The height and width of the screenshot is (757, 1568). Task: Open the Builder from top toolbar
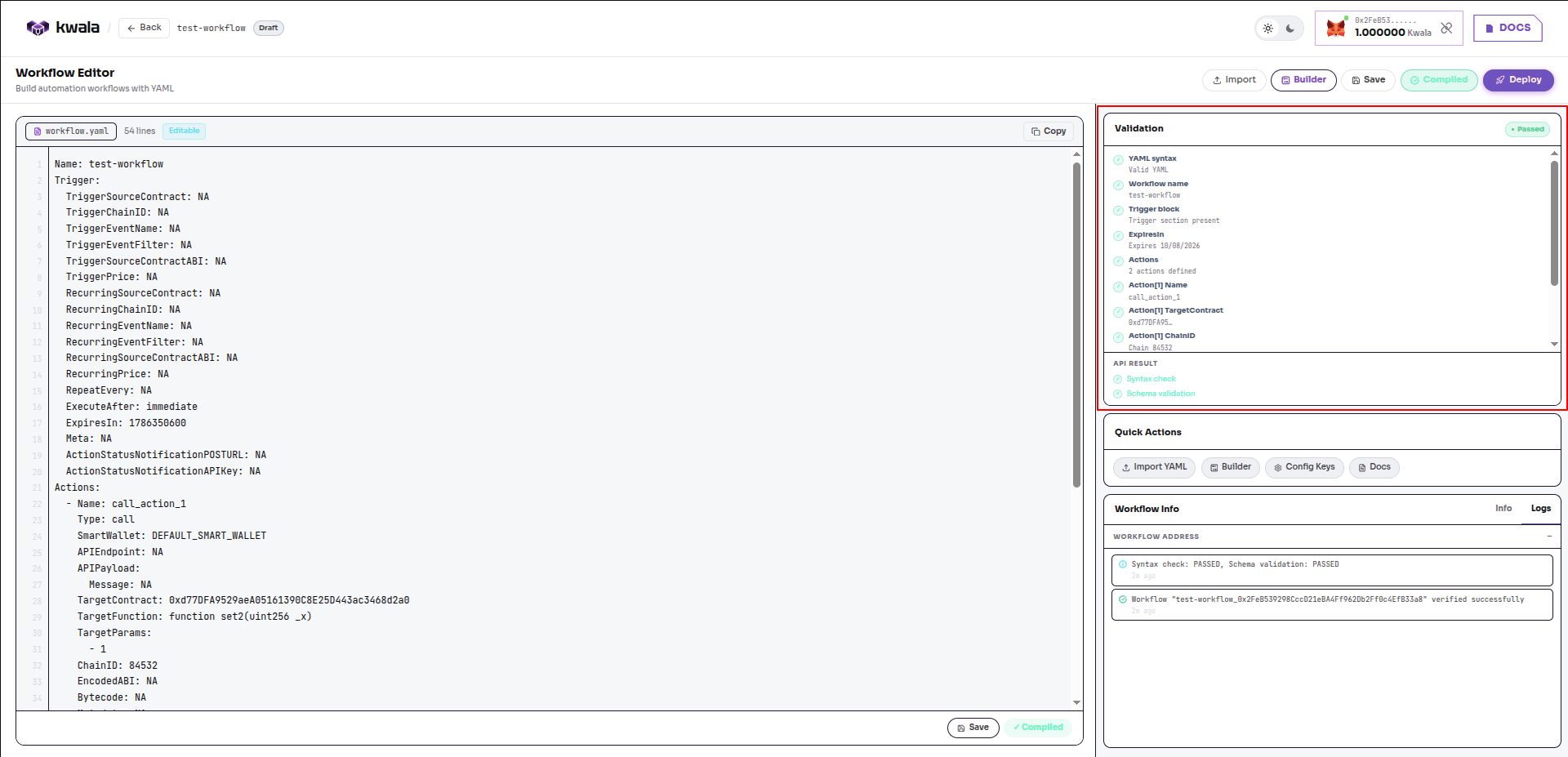(x=1303, y=80)
